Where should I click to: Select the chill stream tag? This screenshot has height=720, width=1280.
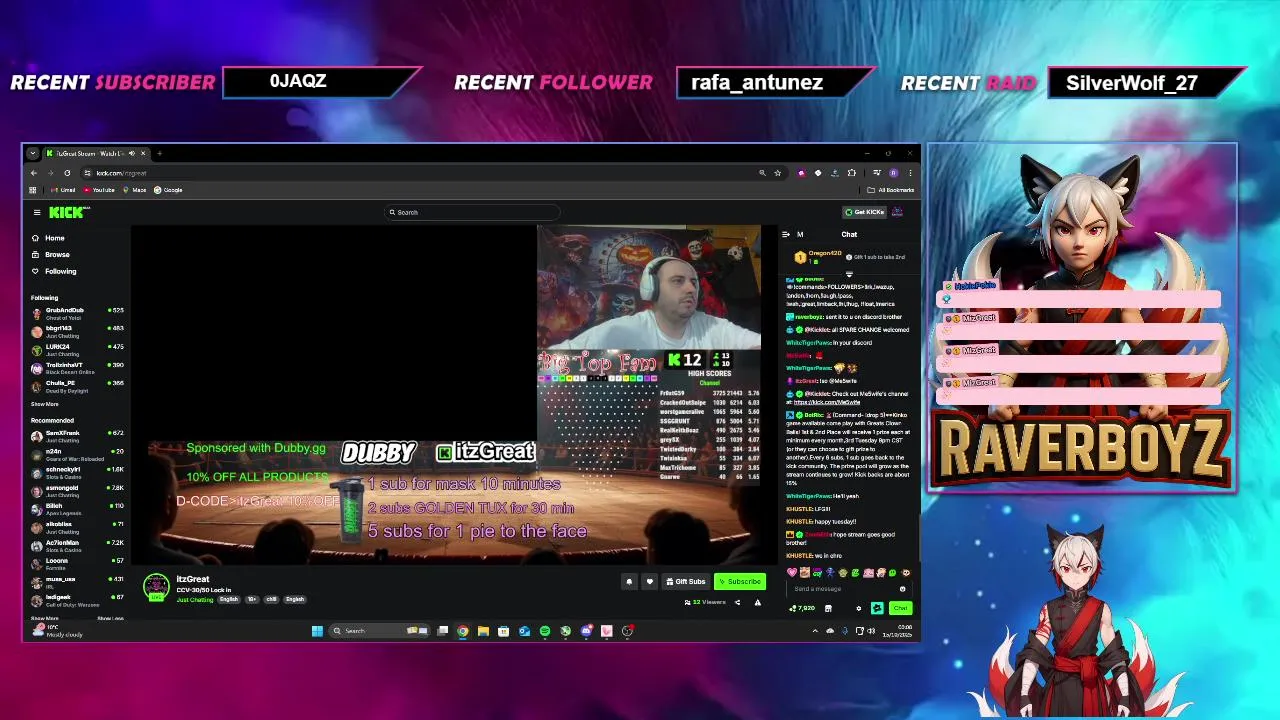tap(271, 599)
